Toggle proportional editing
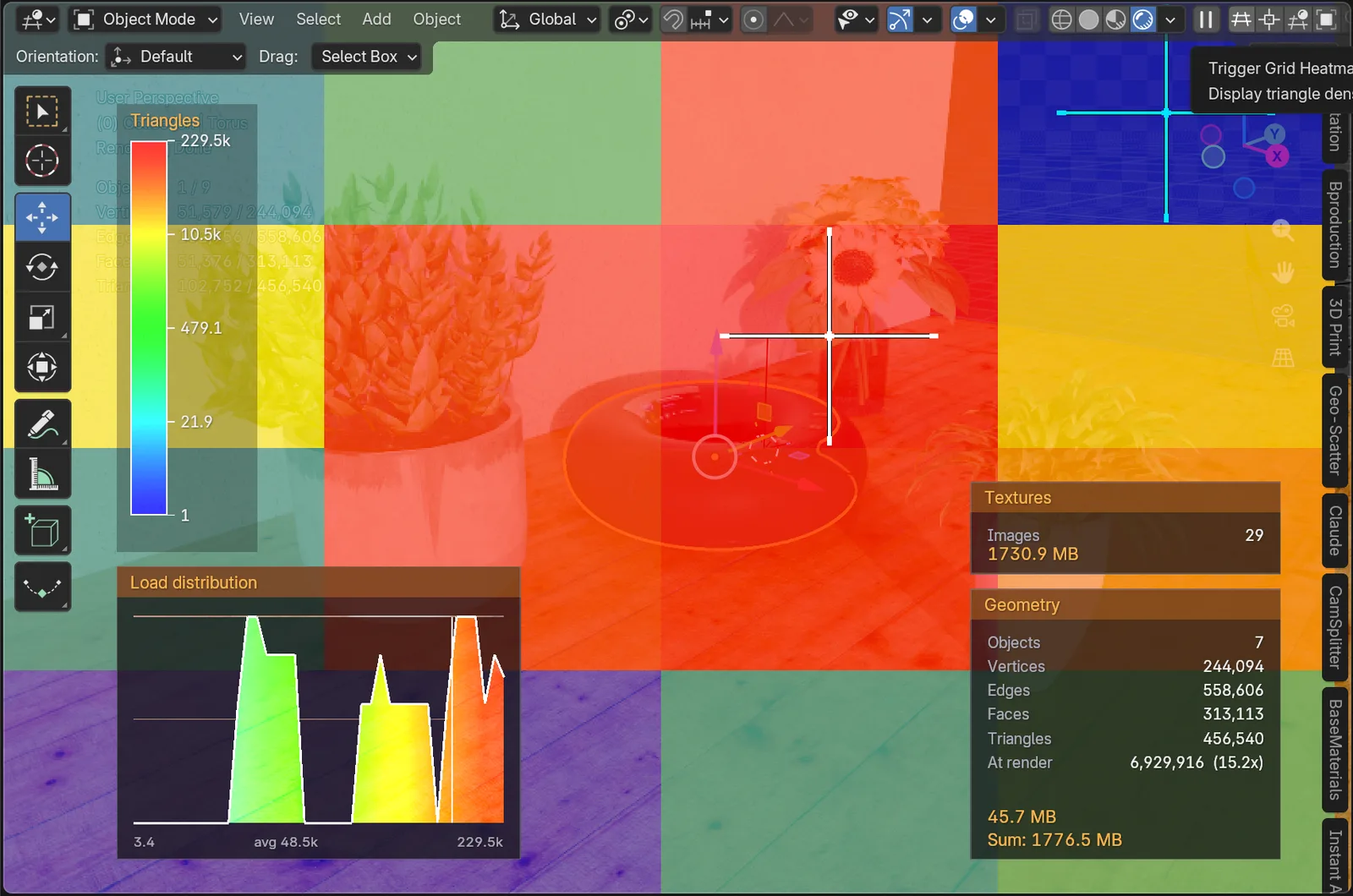Screen dimensions: 1353x896 point(753,19)
